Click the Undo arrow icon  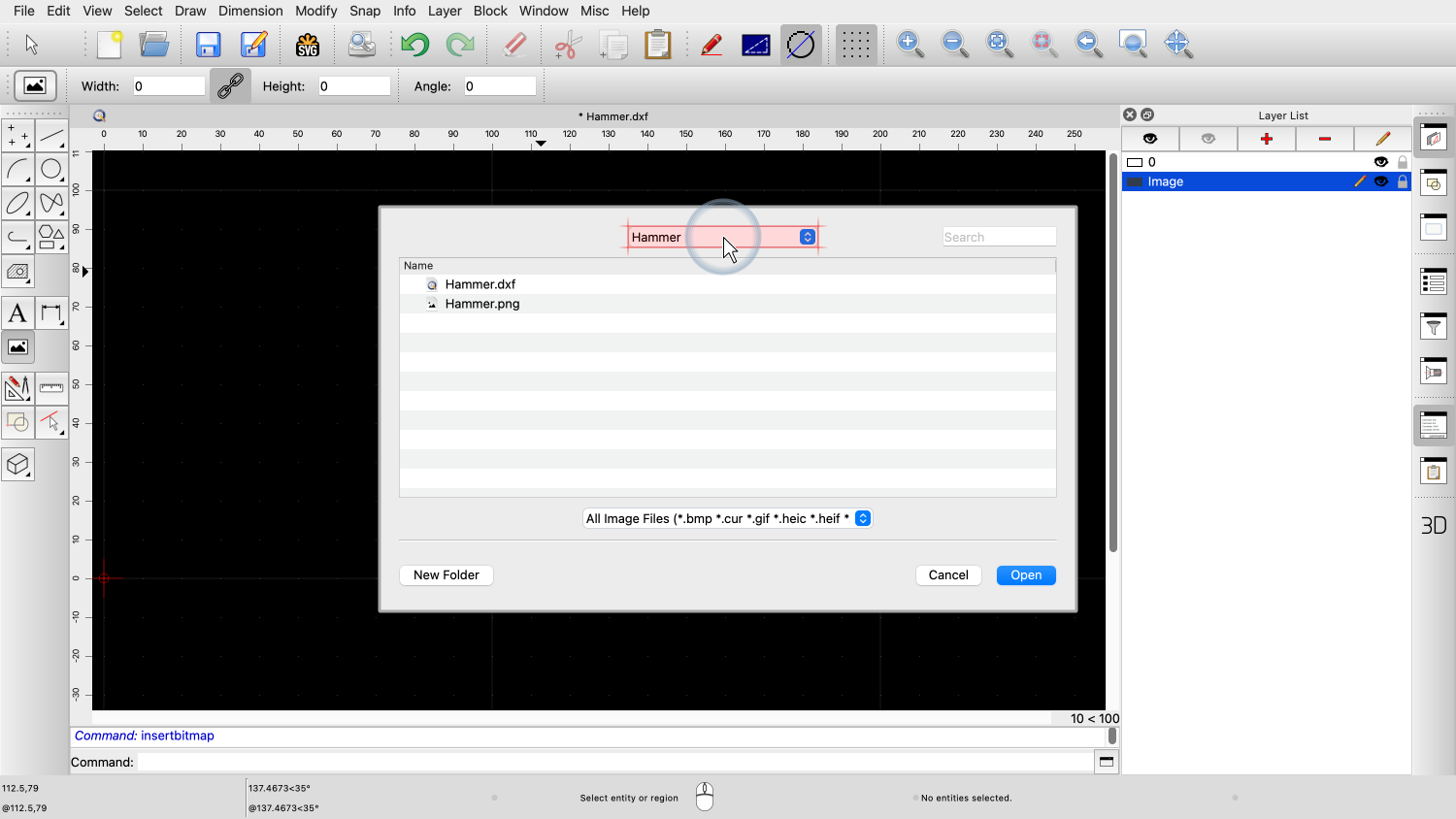(414, 45)
